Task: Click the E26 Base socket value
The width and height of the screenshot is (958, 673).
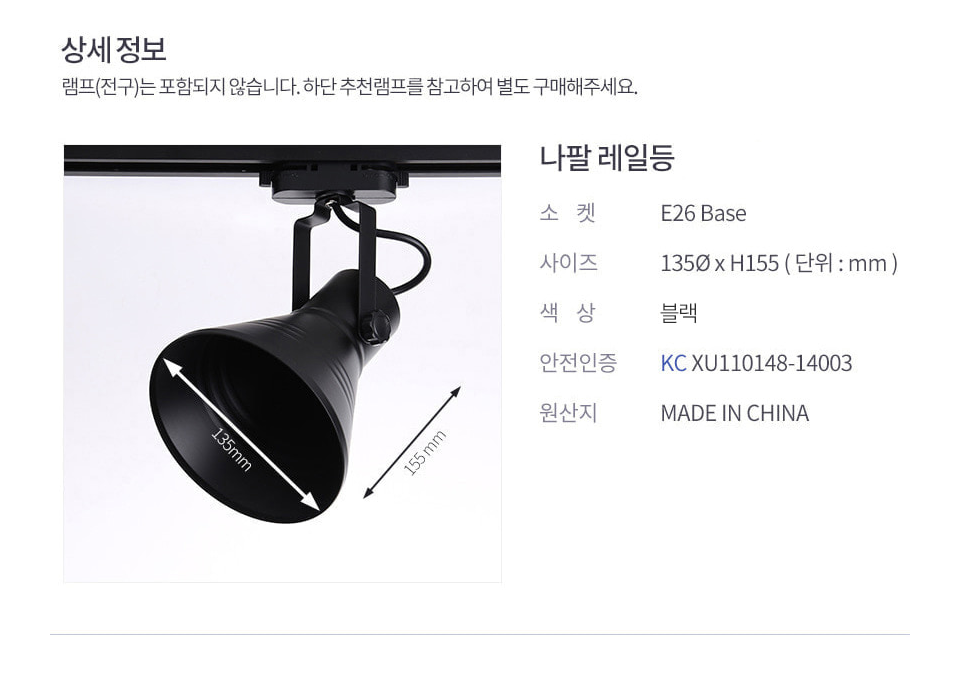Action: click(703, 214)
